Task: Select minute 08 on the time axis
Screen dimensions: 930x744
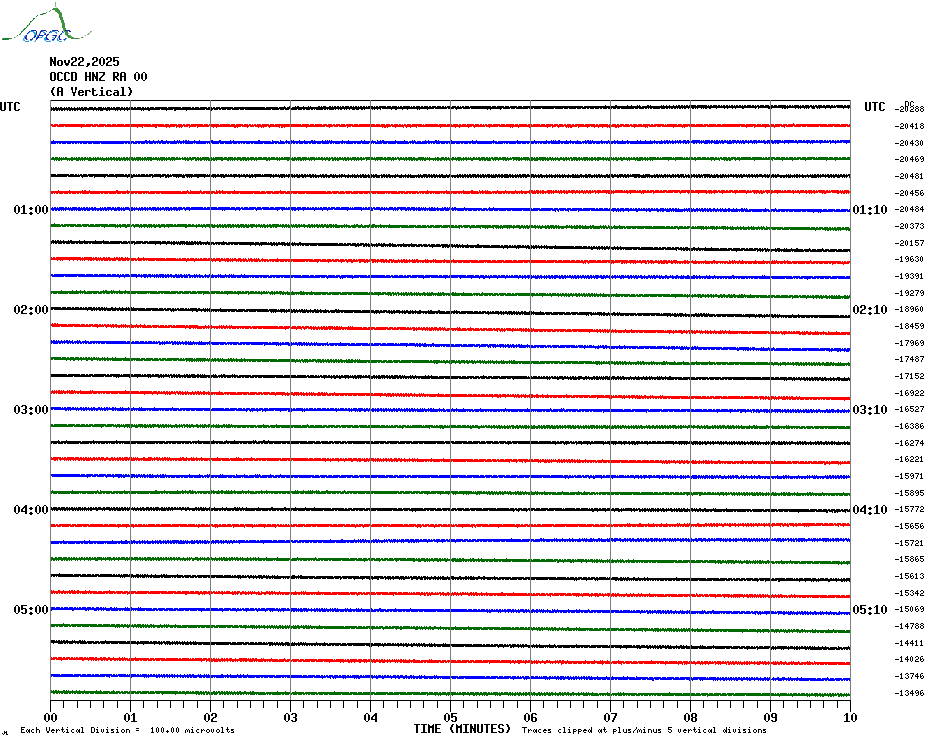Action: click(x=690, y=717)
